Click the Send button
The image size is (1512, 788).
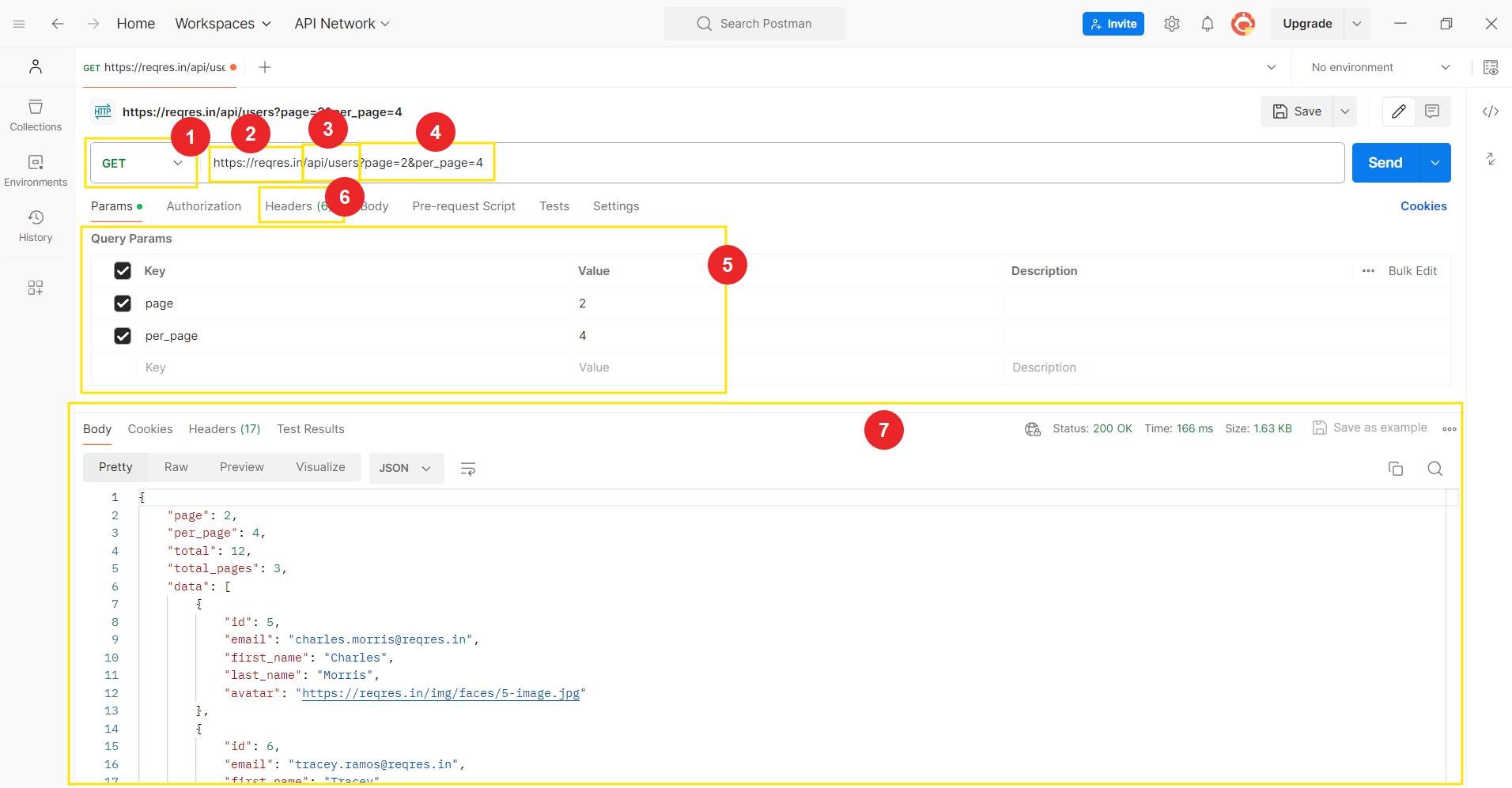click(x=1385, y=163)
